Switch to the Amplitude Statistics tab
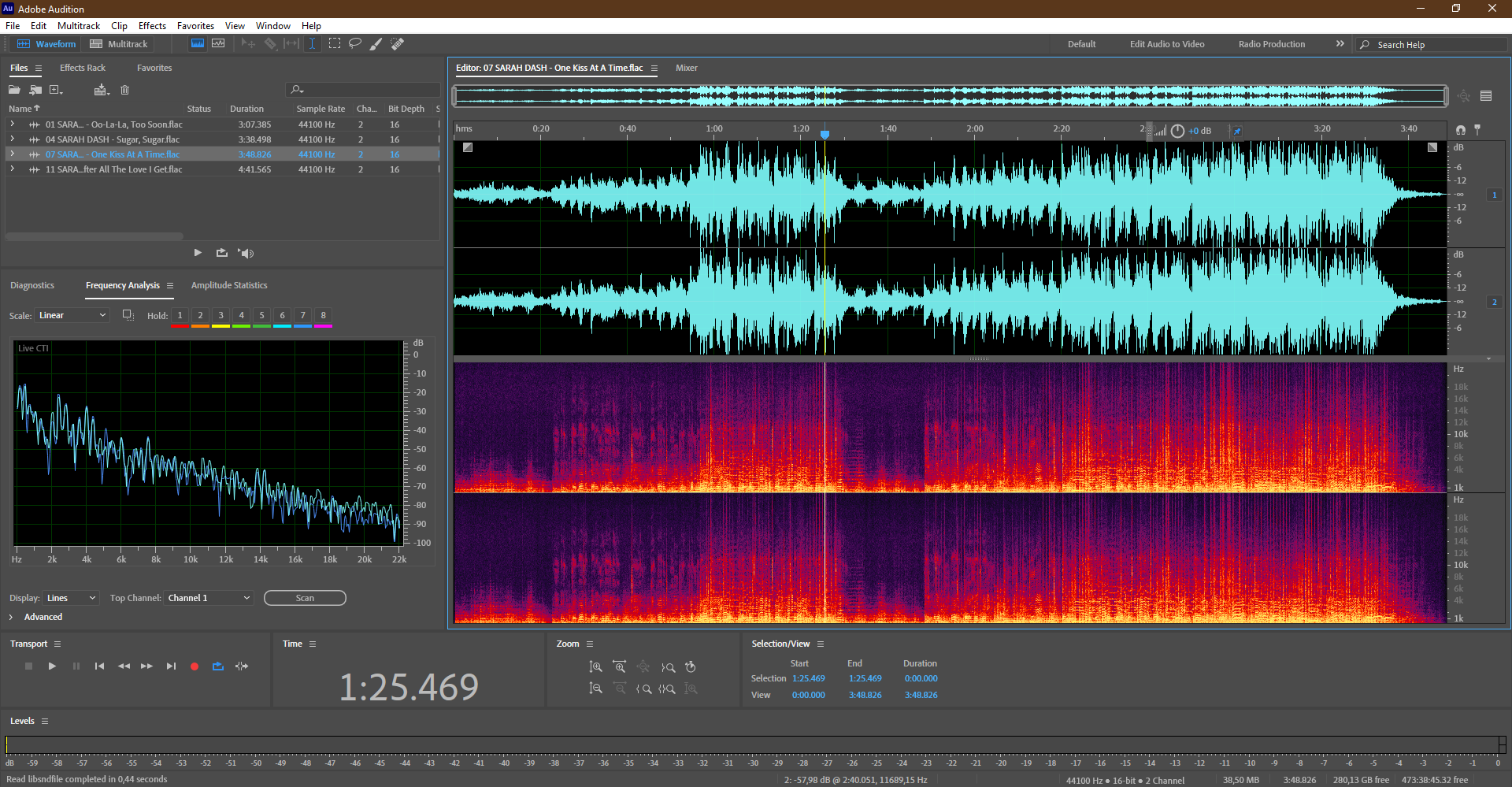This screenshot has height=787, width=1512. pyautogui.click(x=229, y=285)
